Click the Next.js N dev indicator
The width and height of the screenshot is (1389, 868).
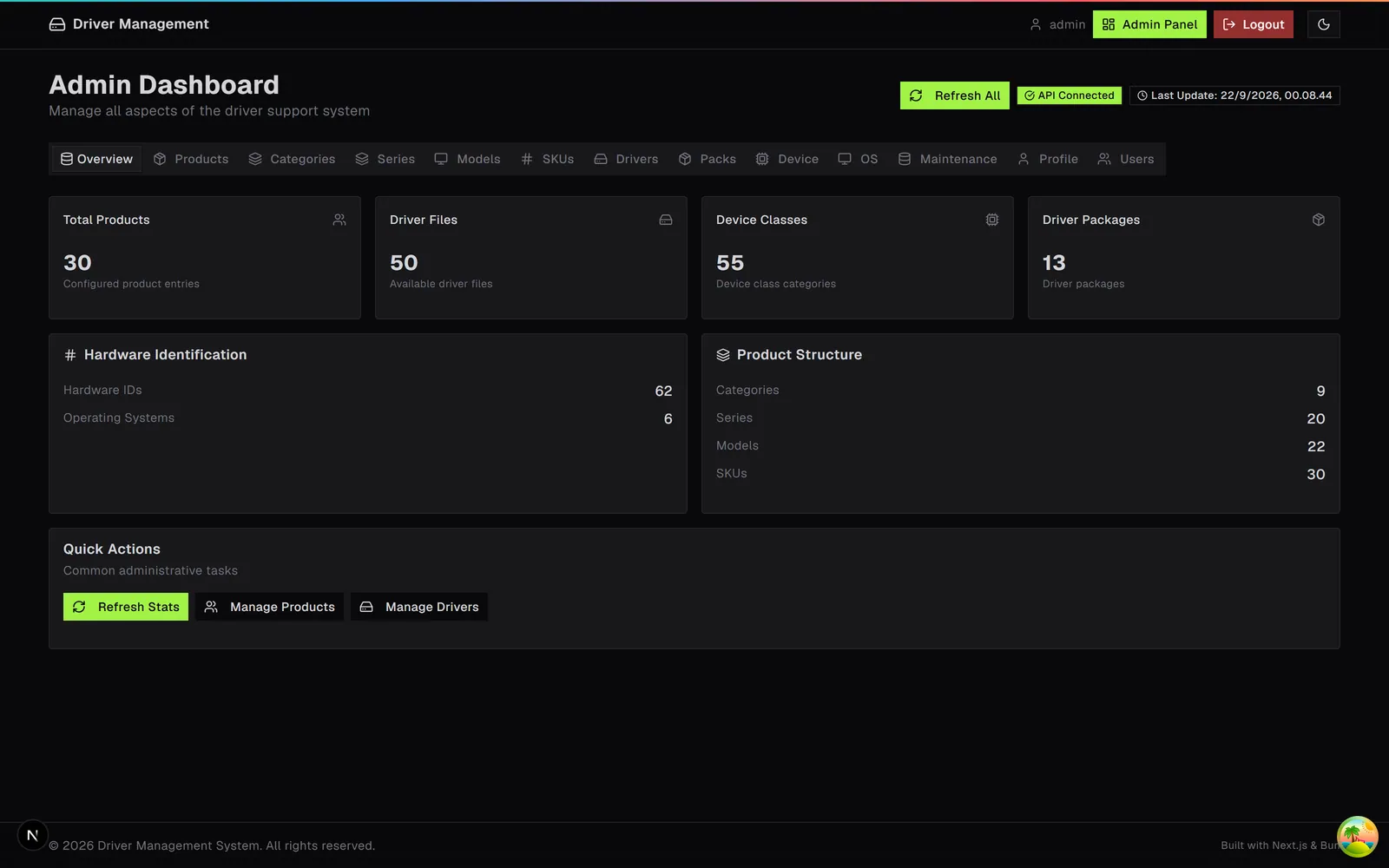point(32,835)
